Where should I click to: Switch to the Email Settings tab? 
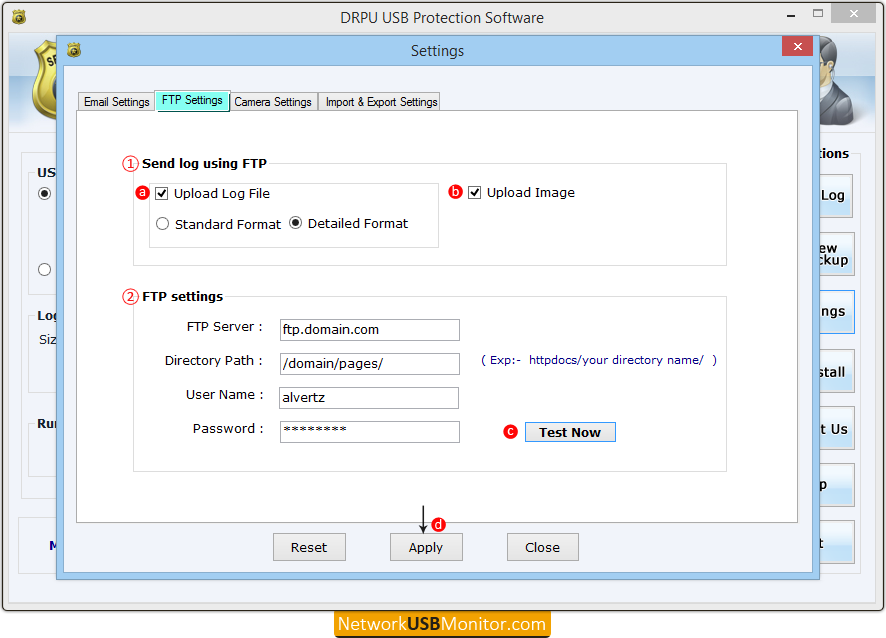click(116, 102)
